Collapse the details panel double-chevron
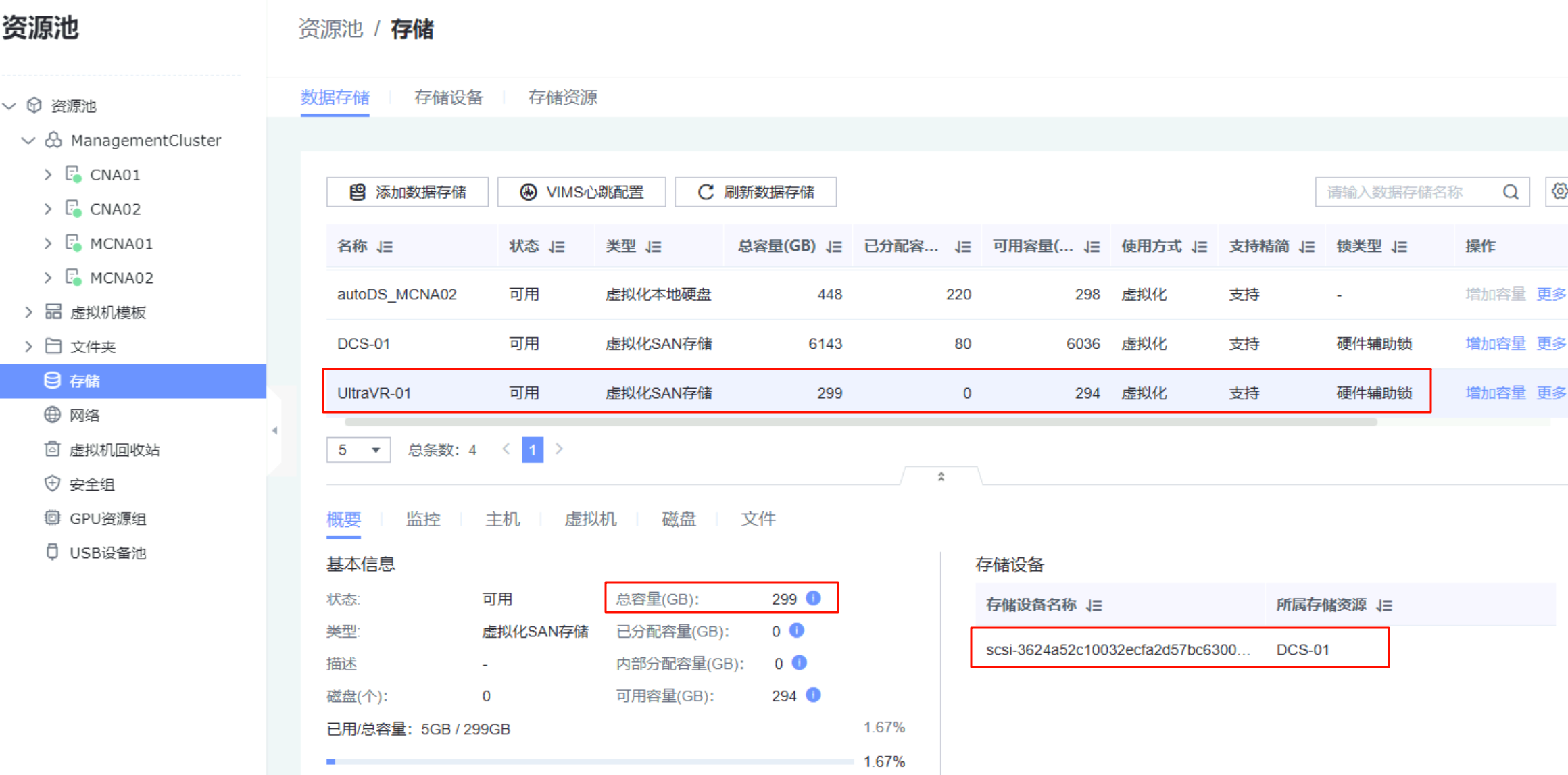The image size is (1568, 775). click(x=941, y=476)
